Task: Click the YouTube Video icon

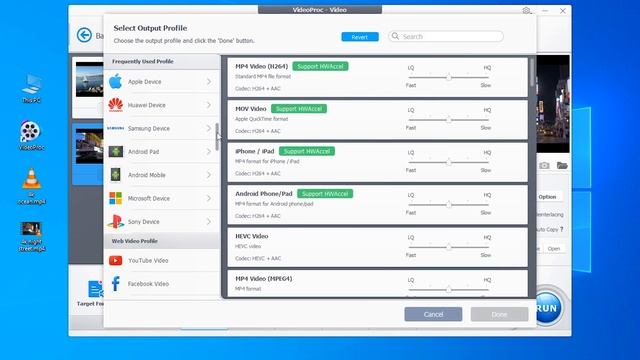Action: click(x=116, y=260)
